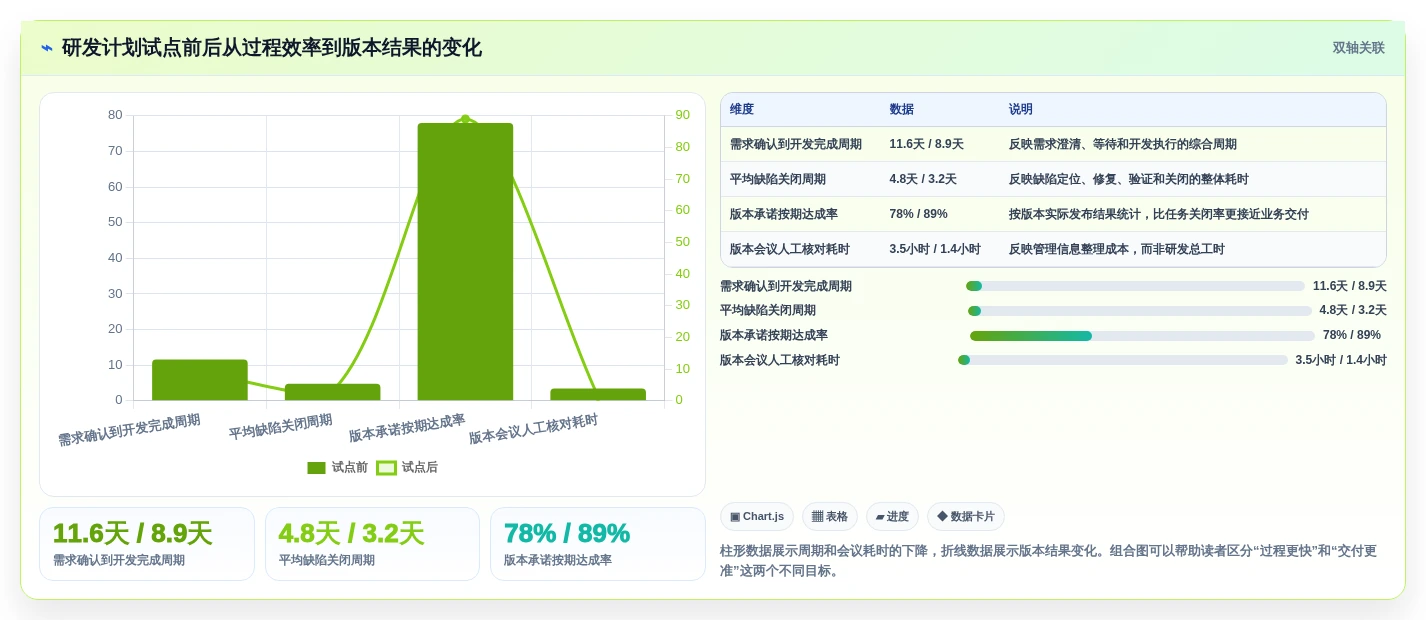Click the 维度 column header
The width and height of the screenshot is (1426, 620).
pos(742,110)
